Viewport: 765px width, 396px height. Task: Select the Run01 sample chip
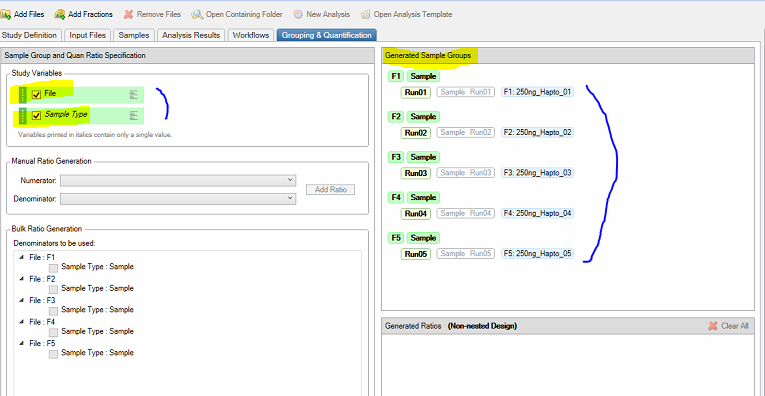point(416,92)
